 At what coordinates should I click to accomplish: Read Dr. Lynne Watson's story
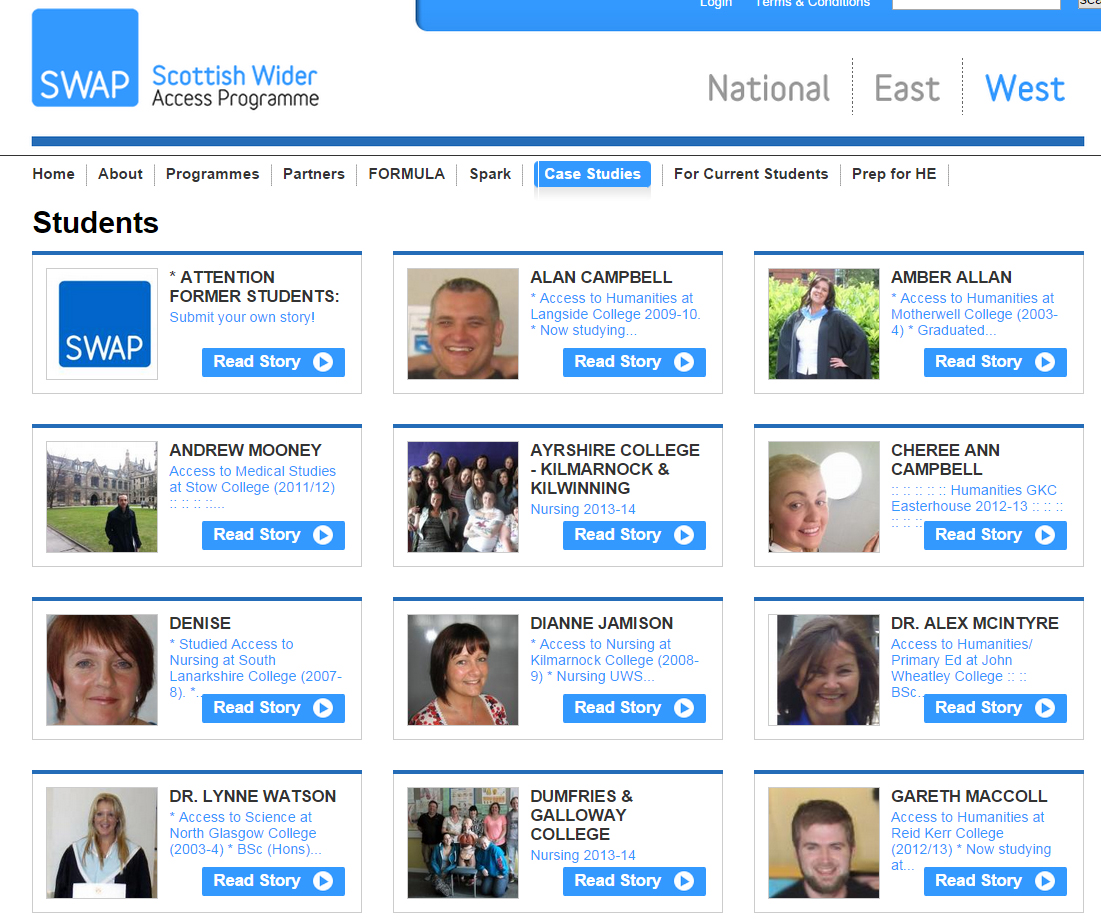(273, 881)
